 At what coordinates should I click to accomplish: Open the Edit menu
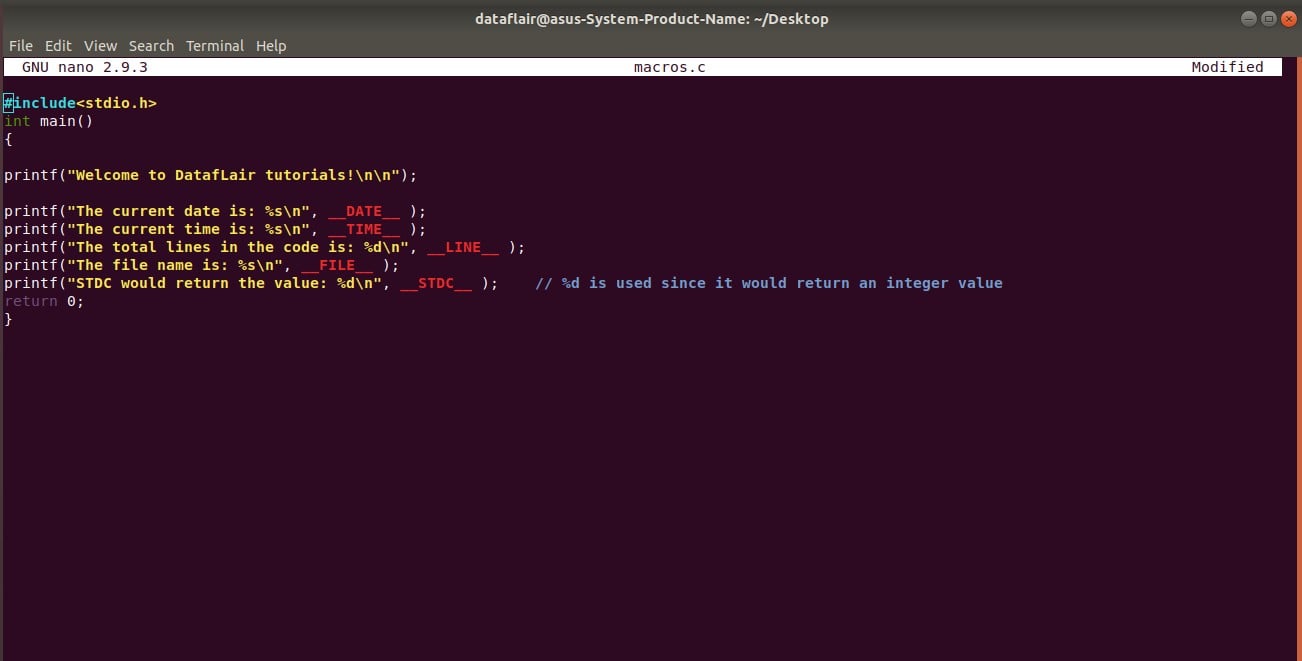pos(58,45)
